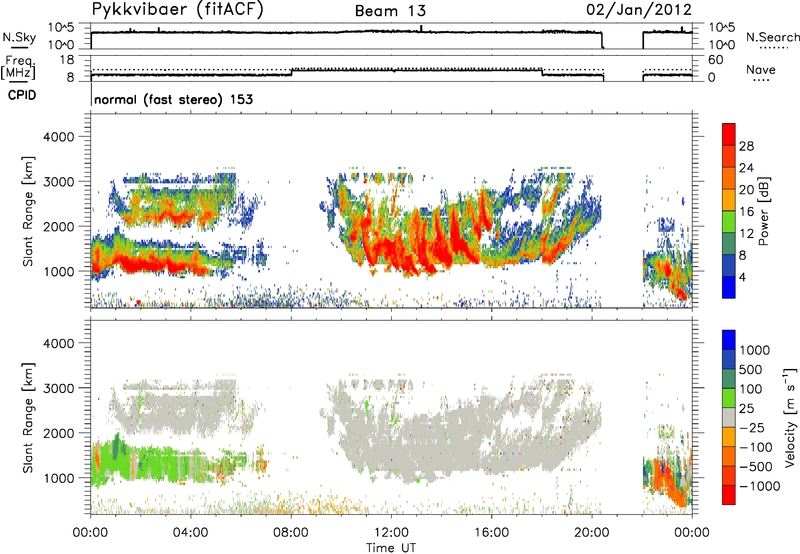Click the 'N.Search' legend label
The width and height of the screenshot is (800, 554).
(773, 37)
